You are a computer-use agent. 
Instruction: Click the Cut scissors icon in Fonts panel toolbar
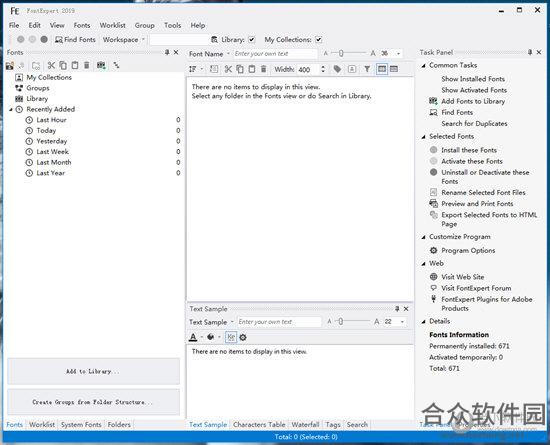tap(51, 65)
